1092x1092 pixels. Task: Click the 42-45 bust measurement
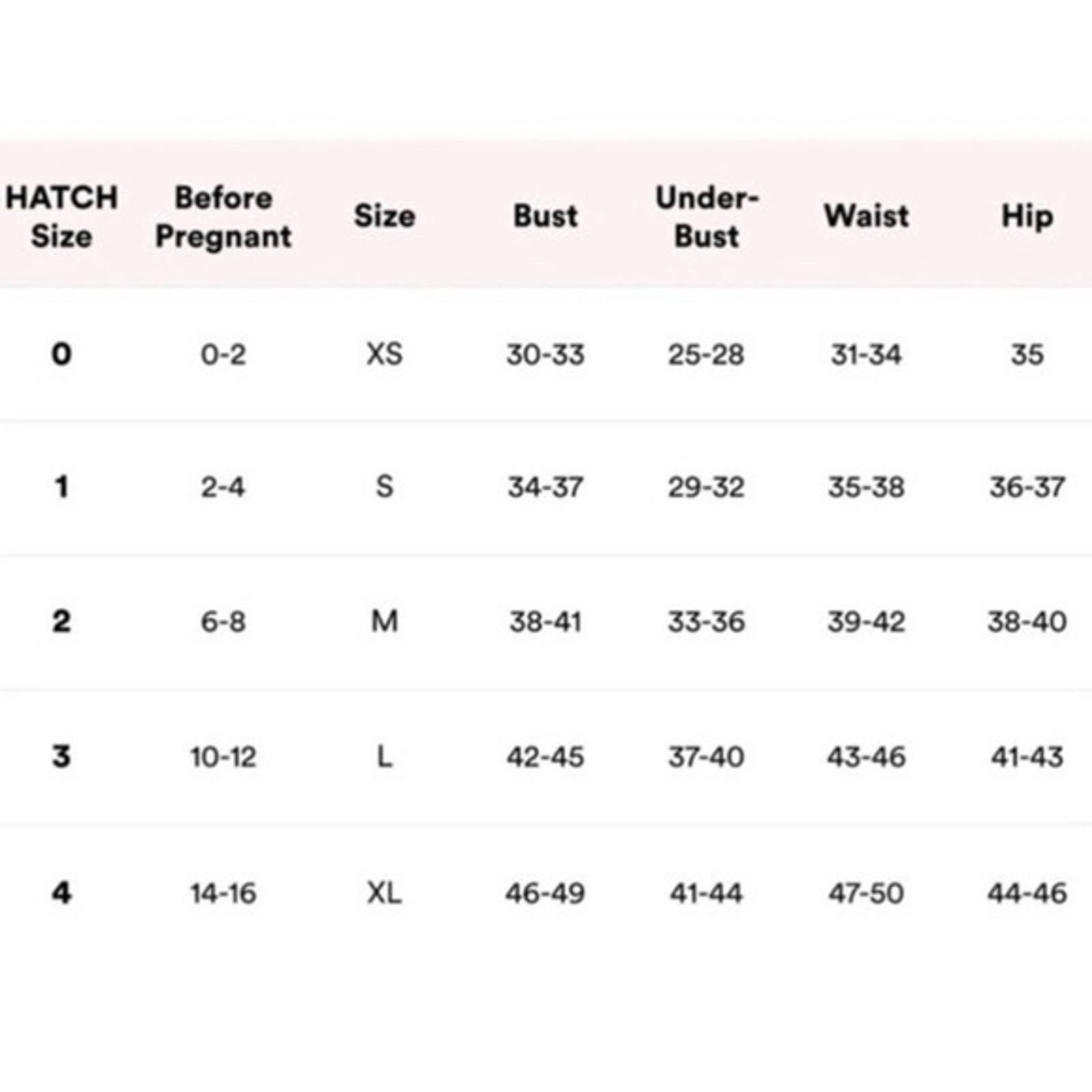[545, 757]
